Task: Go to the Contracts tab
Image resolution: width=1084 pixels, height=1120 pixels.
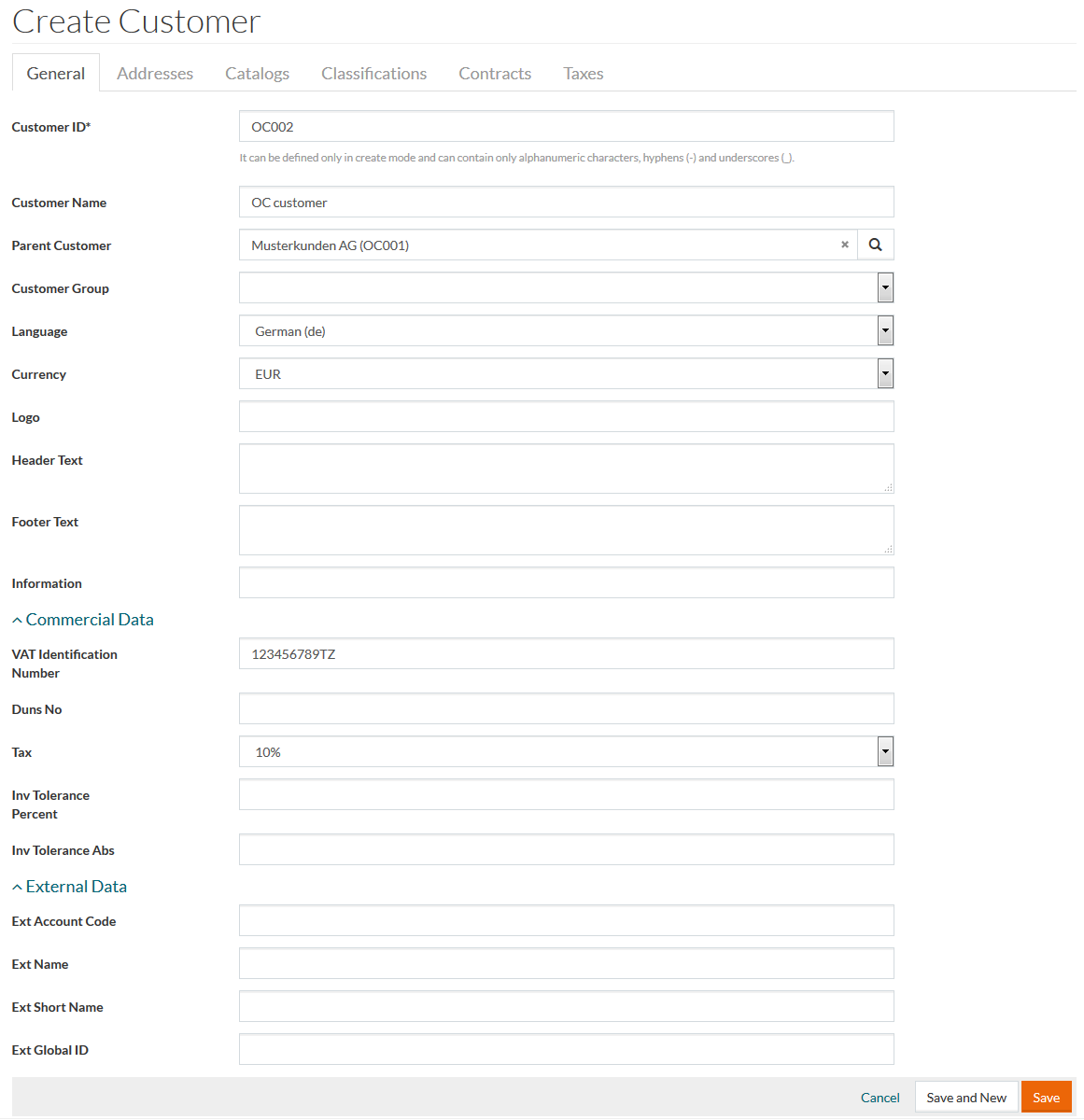Action: (x=495, y=74)
